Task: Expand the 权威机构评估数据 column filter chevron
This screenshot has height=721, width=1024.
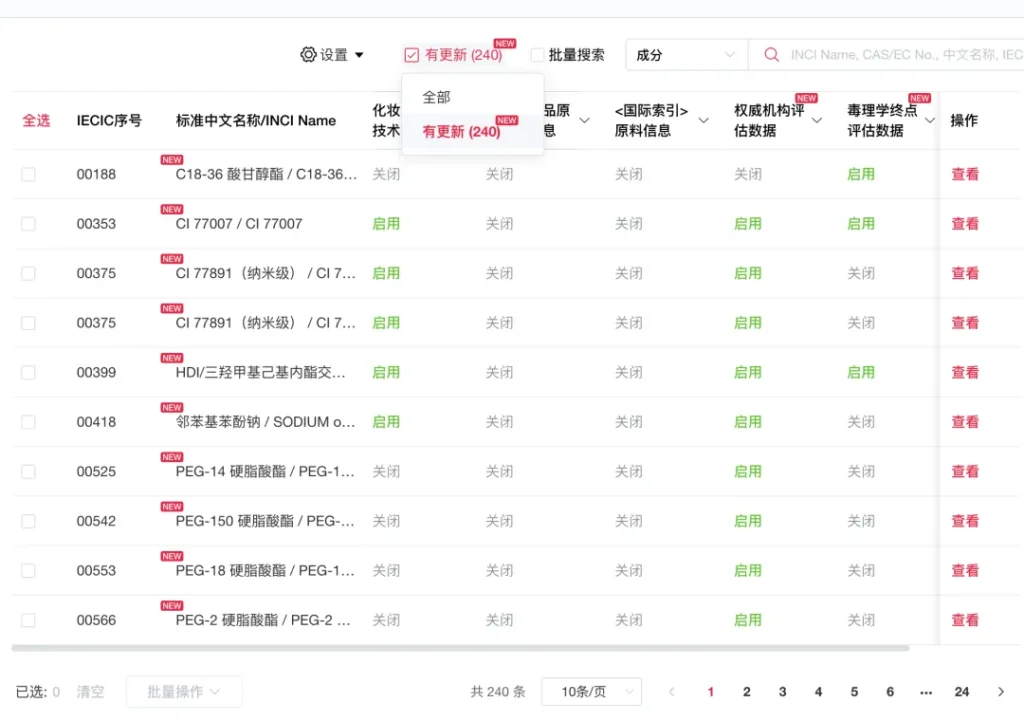Action: [817, 121]
